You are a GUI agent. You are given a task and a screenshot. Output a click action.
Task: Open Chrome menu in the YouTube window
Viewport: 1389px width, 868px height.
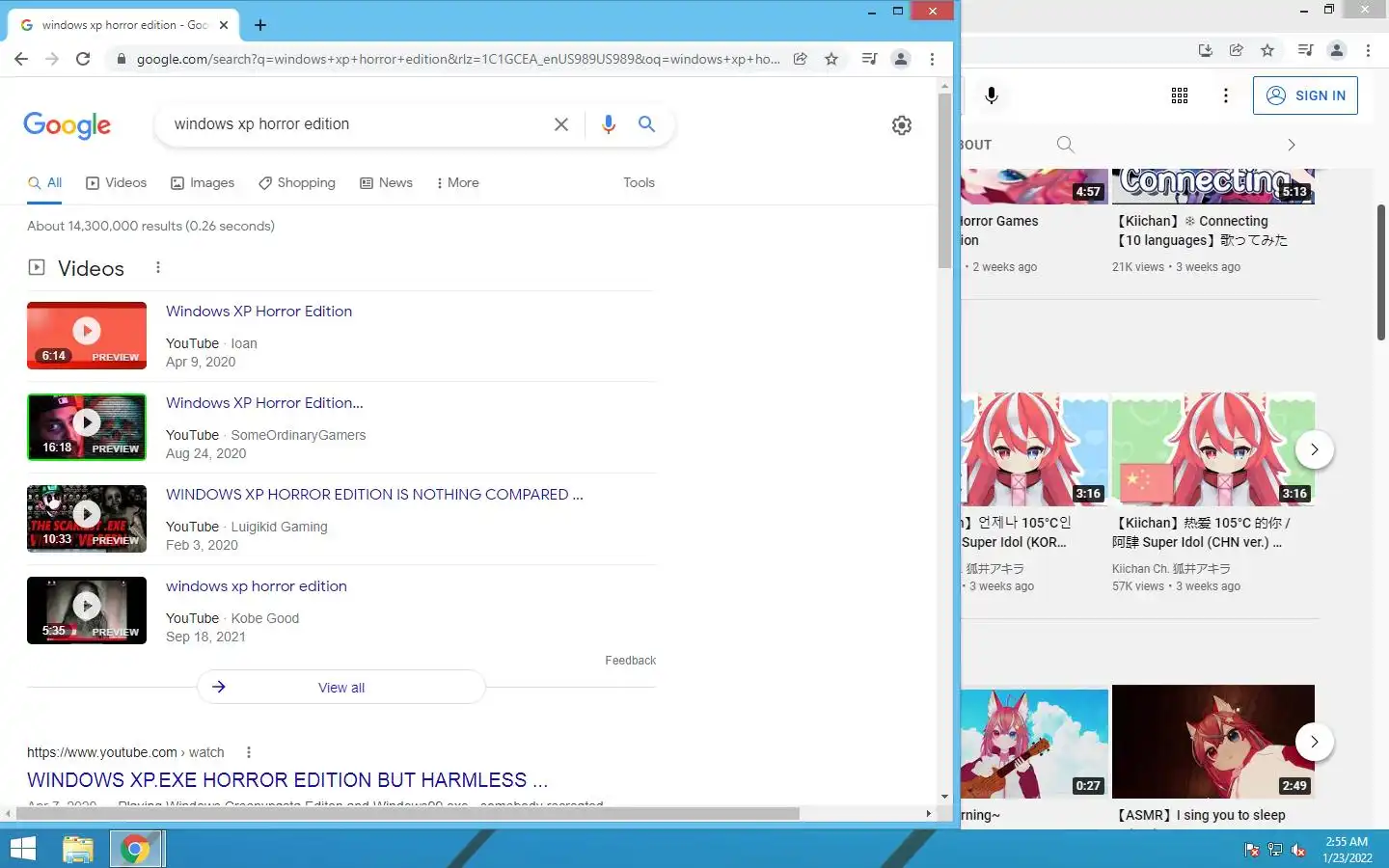point(1368,50)
